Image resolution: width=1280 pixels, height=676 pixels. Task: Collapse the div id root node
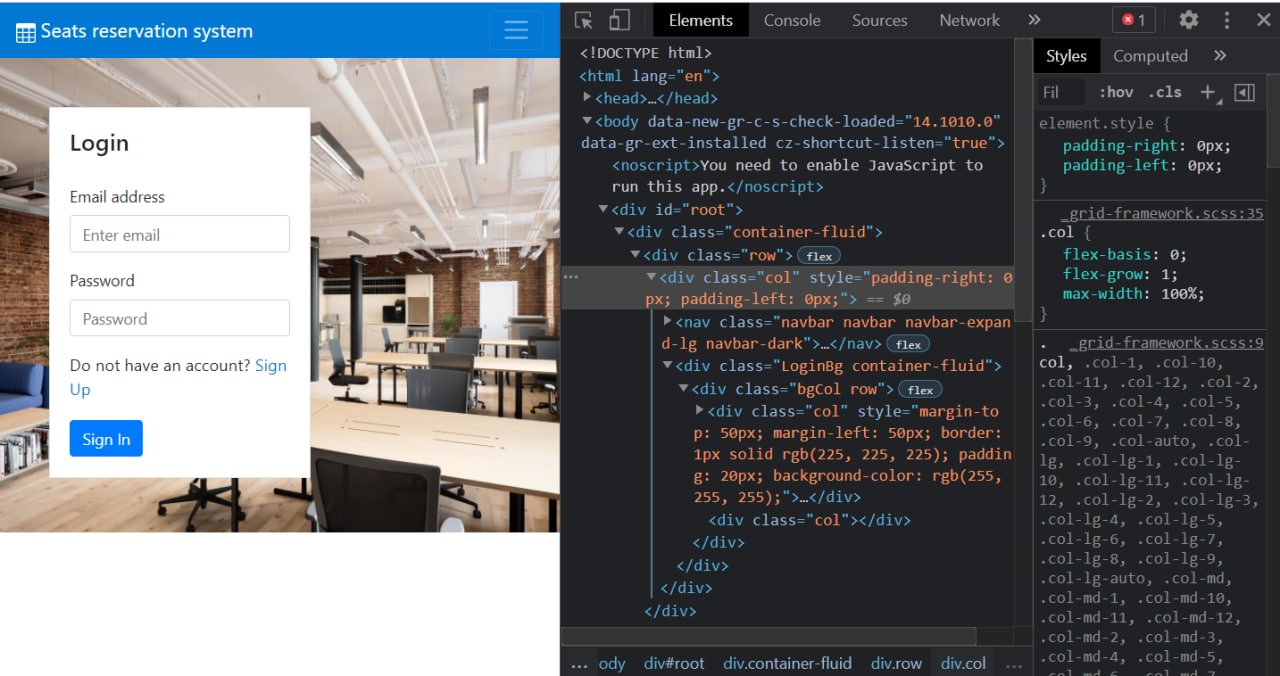pyautogui.click(x=603, y=209)
